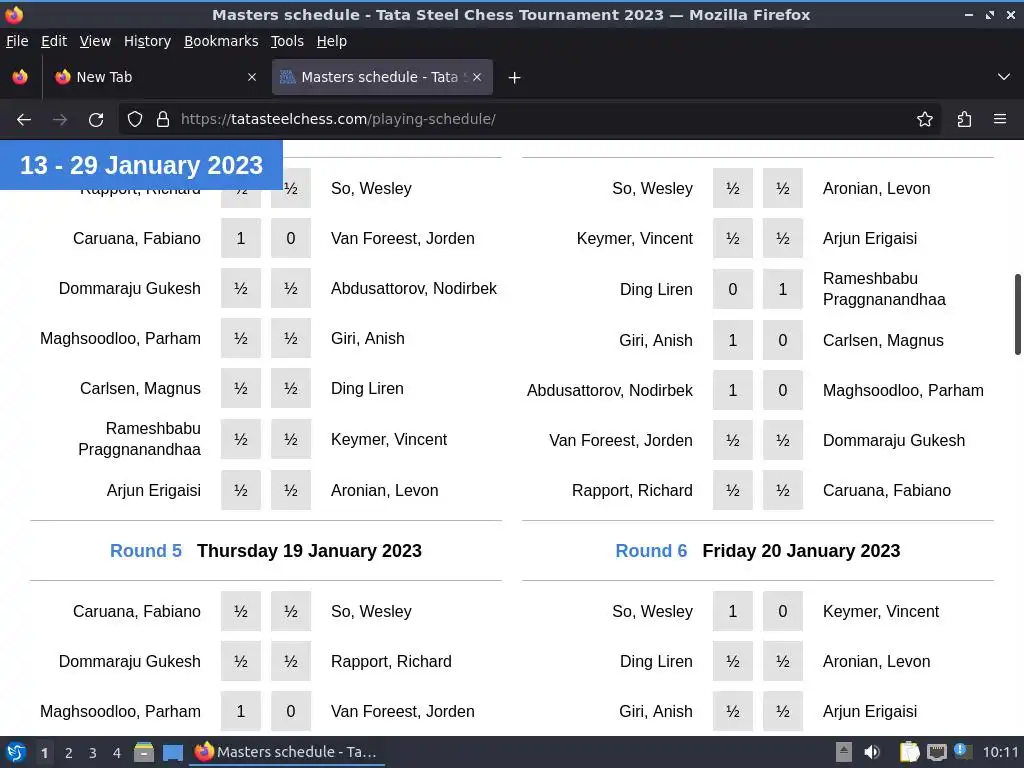Open the Help menu

[x=332, y=41]
